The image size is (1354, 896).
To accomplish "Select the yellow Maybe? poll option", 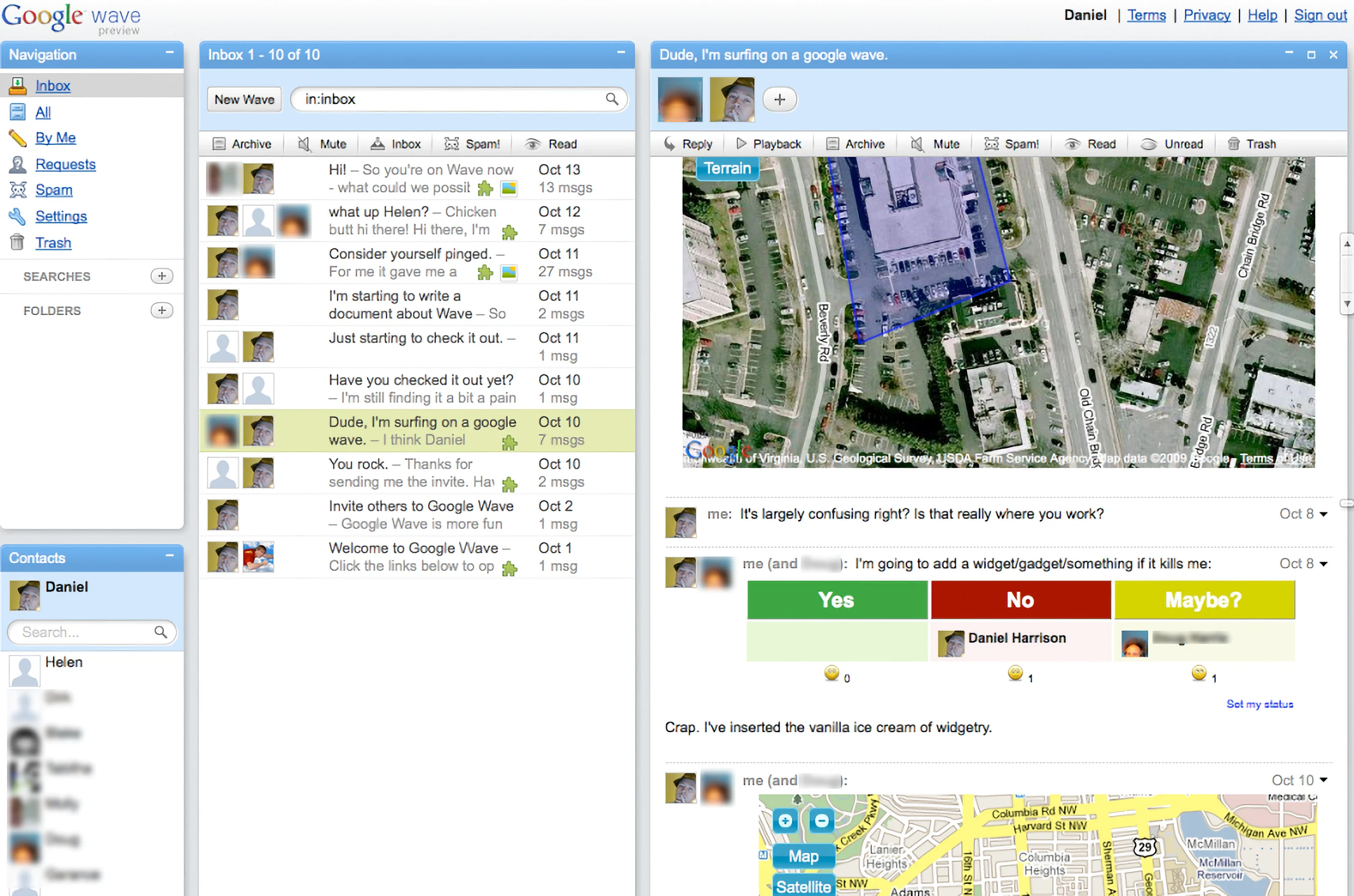I will 1204,600.
